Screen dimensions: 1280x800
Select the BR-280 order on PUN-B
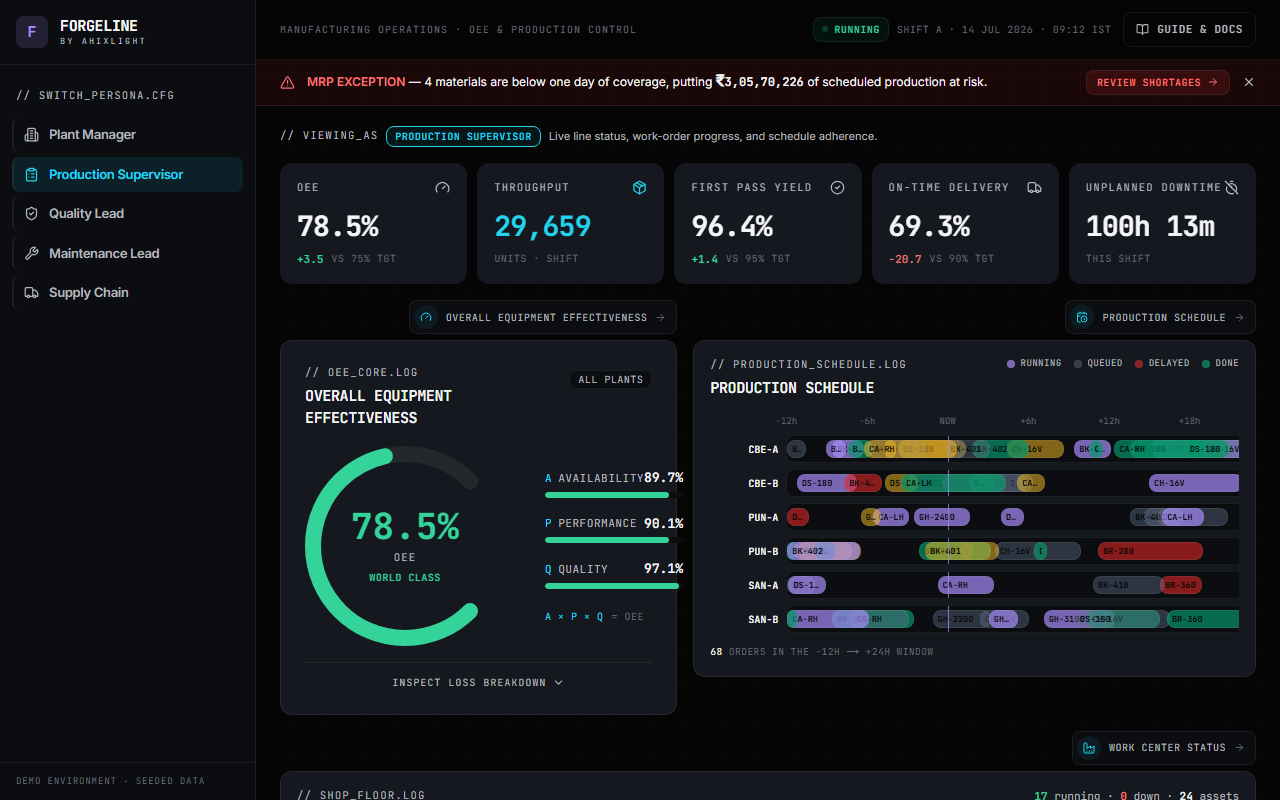click(1150, 551)
